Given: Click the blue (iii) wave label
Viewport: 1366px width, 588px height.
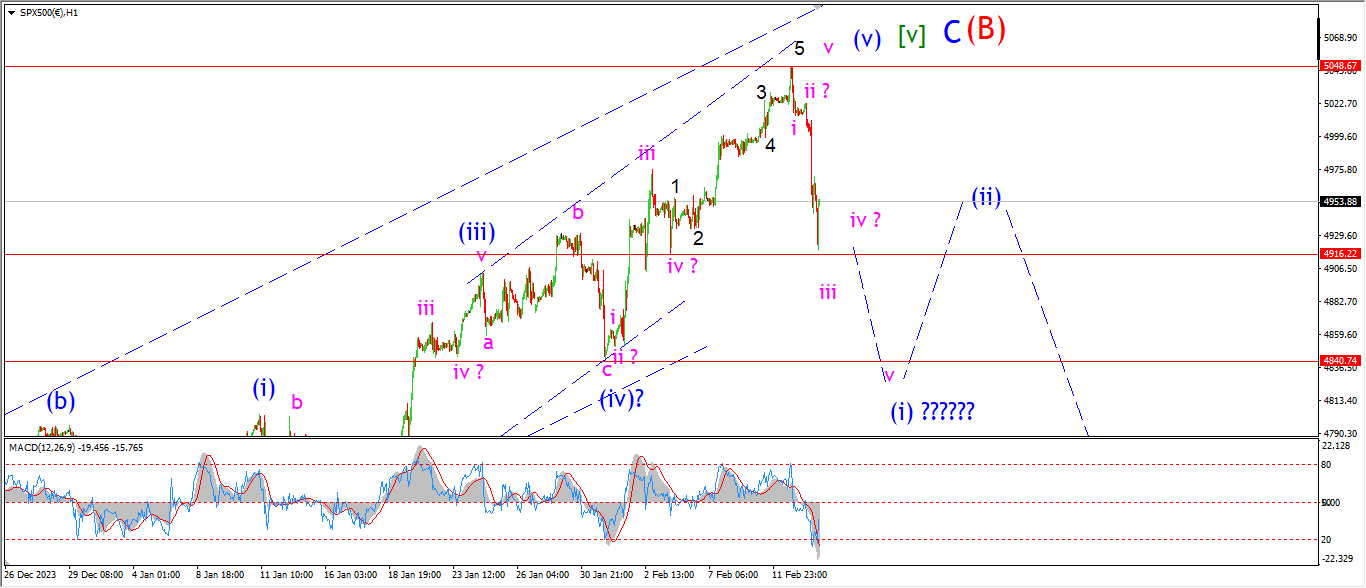Looking at the screenshot, I should pyautogui.click(x=477, y=232).
